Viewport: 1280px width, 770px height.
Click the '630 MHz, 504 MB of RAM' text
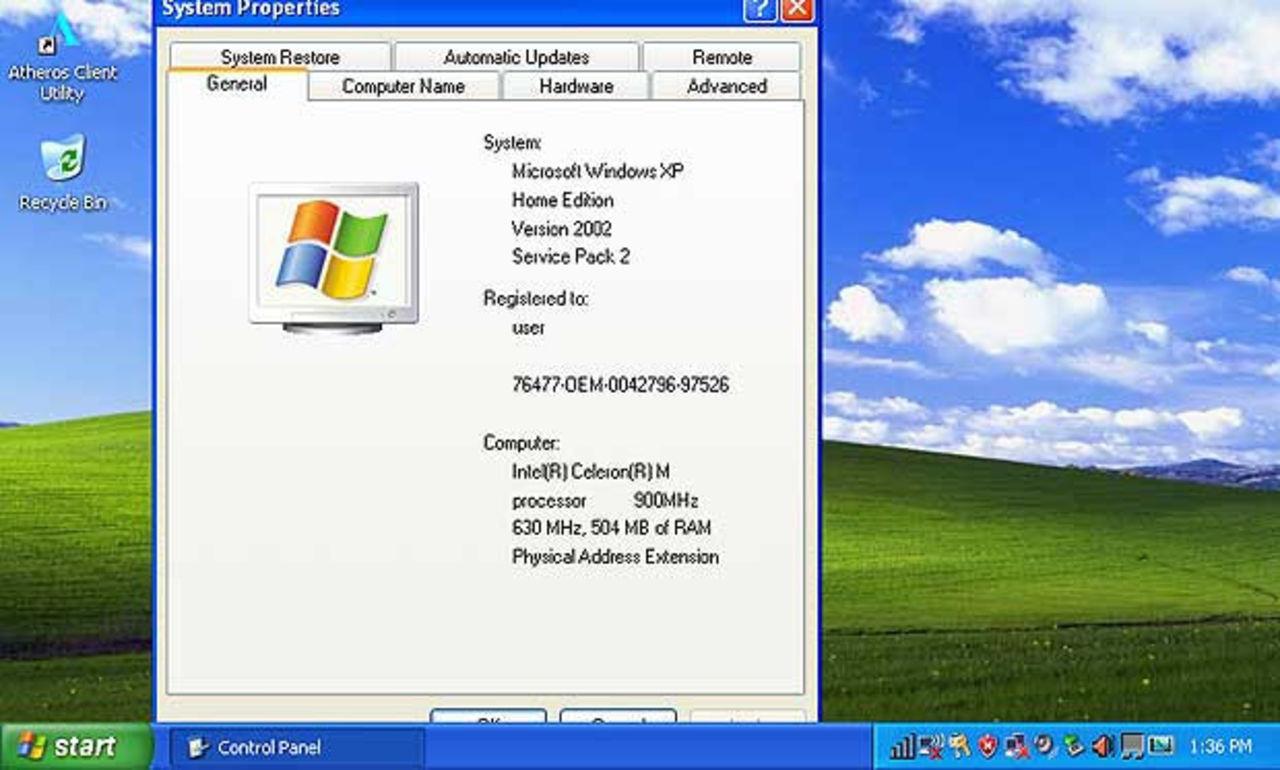point(612,528)
